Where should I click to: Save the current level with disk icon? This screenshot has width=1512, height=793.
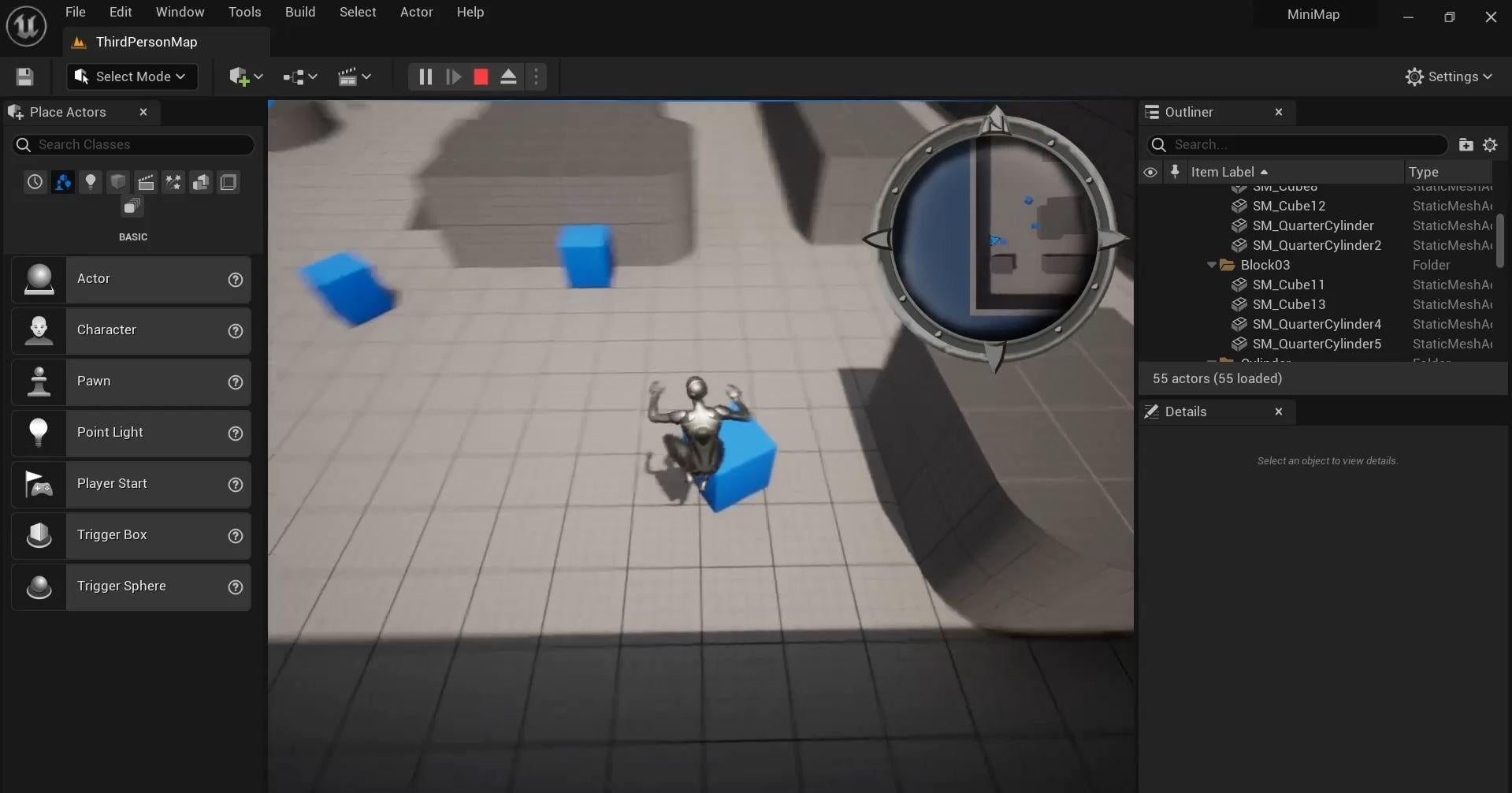(24, 76)
